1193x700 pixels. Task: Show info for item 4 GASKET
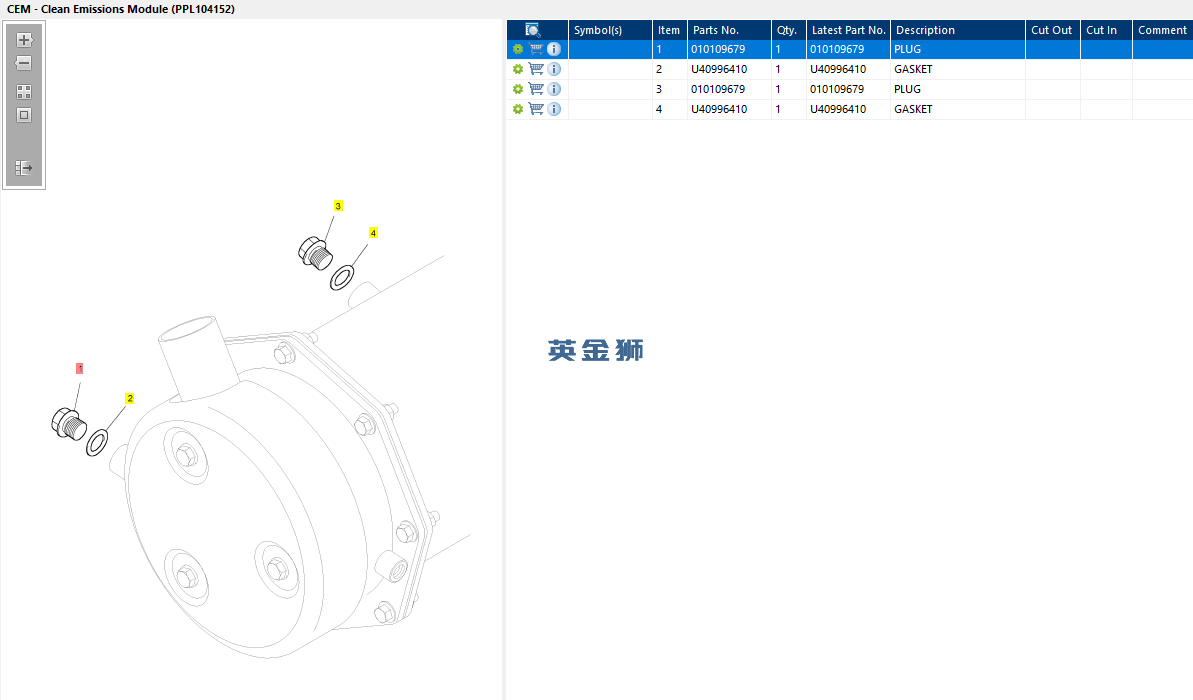[554, 109]
